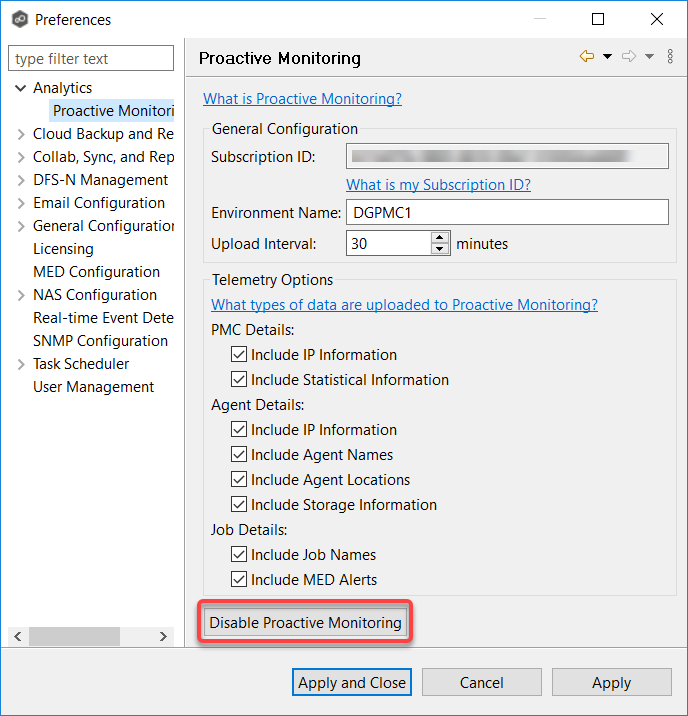
Task: Click the back navigation arrow icon
Action: click(587, 57)
